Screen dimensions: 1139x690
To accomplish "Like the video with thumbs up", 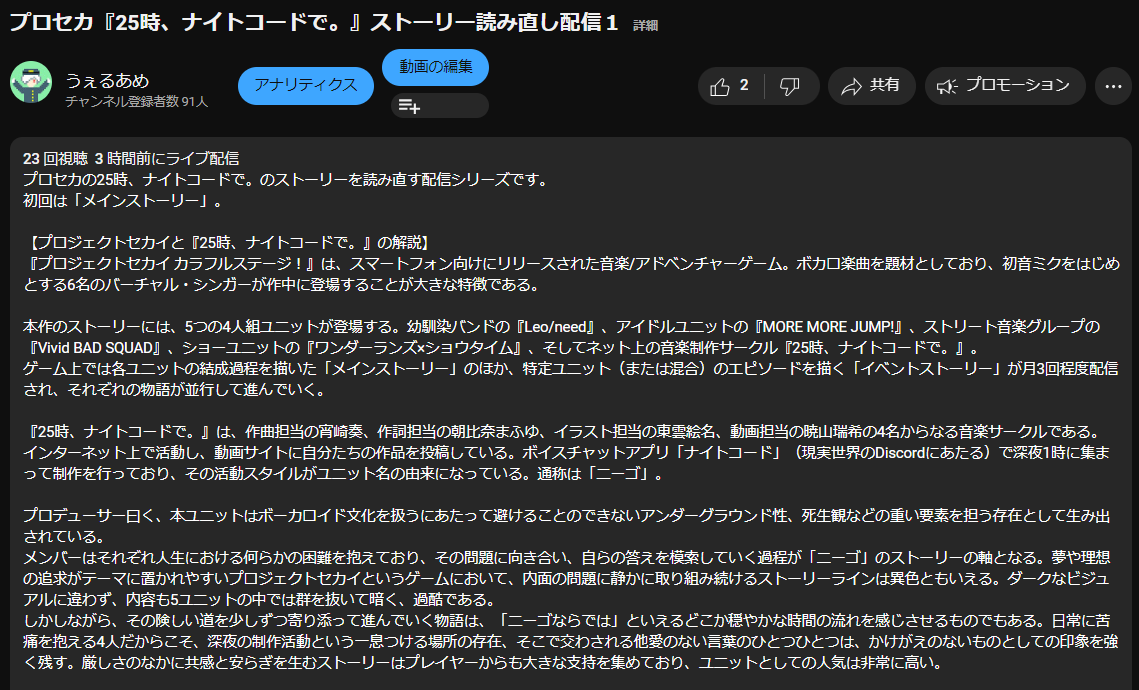I will click(x=731, y=86).
